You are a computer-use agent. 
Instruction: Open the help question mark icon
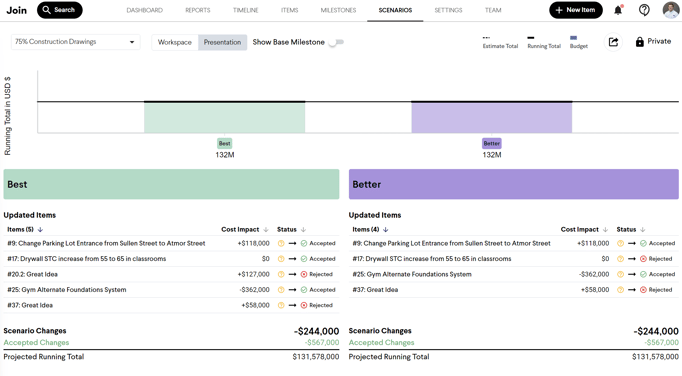pos(644,10)
